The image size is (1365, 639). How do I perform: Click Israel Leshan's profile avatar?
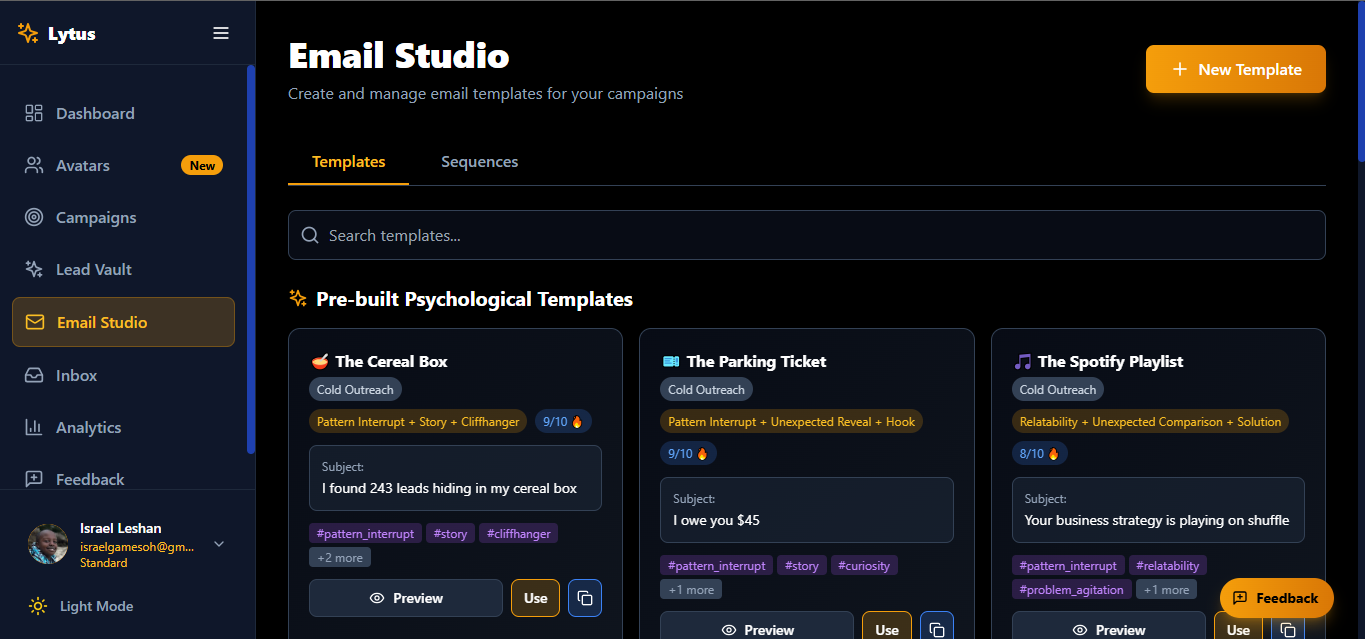[48, 544]
